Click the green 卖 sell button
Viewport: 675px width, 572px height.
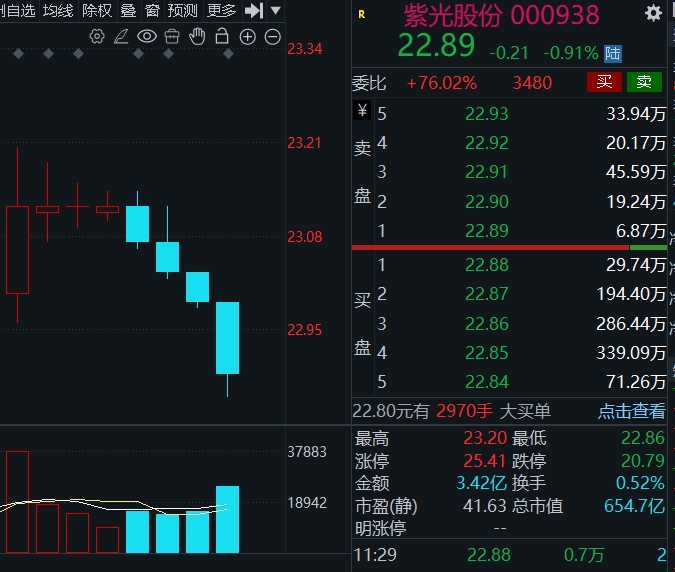[644, 82]
